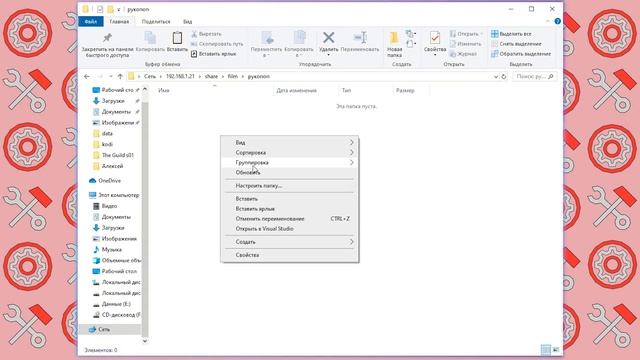This screenshot has height=360, width=640.
Task: Click the Paste clipboard icon
Action: [177, 38]
